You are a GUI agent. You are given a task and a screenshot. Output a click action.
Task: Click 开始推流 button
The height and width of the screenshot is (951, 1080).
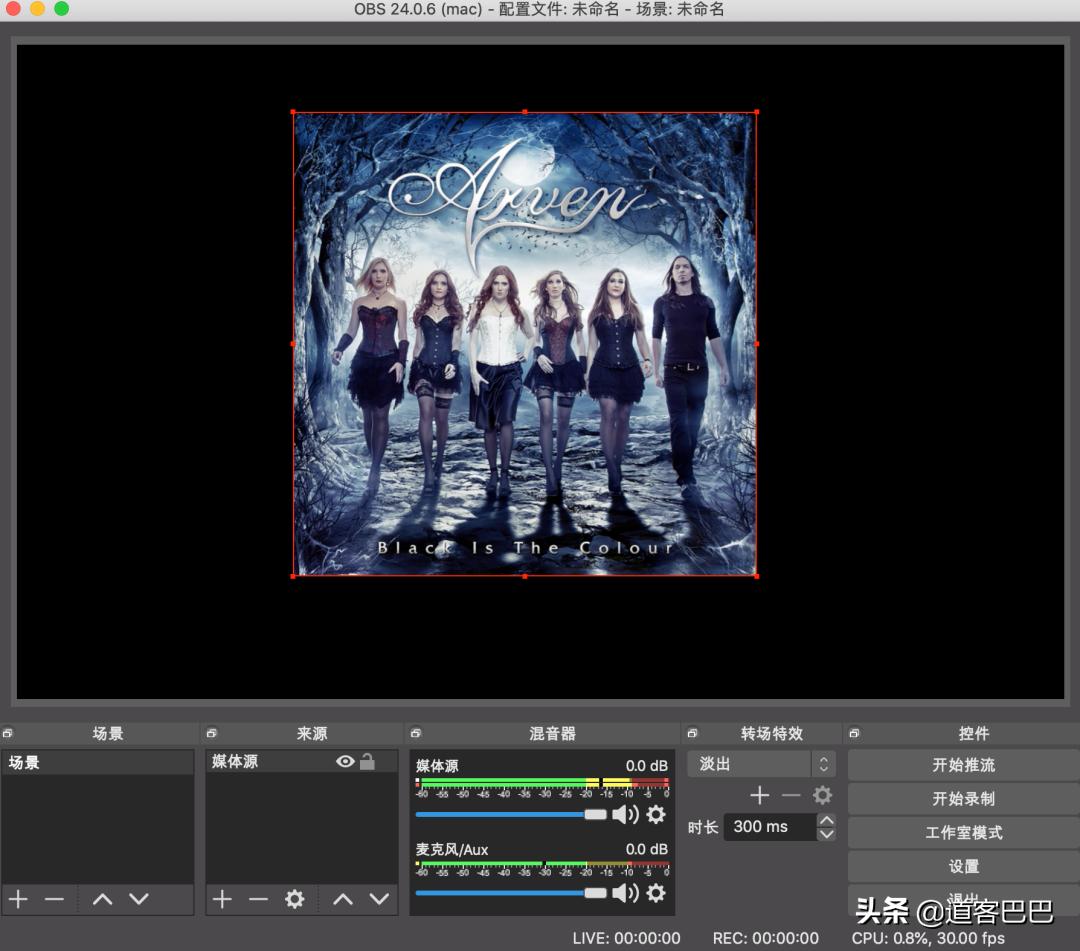click(964, 765)
